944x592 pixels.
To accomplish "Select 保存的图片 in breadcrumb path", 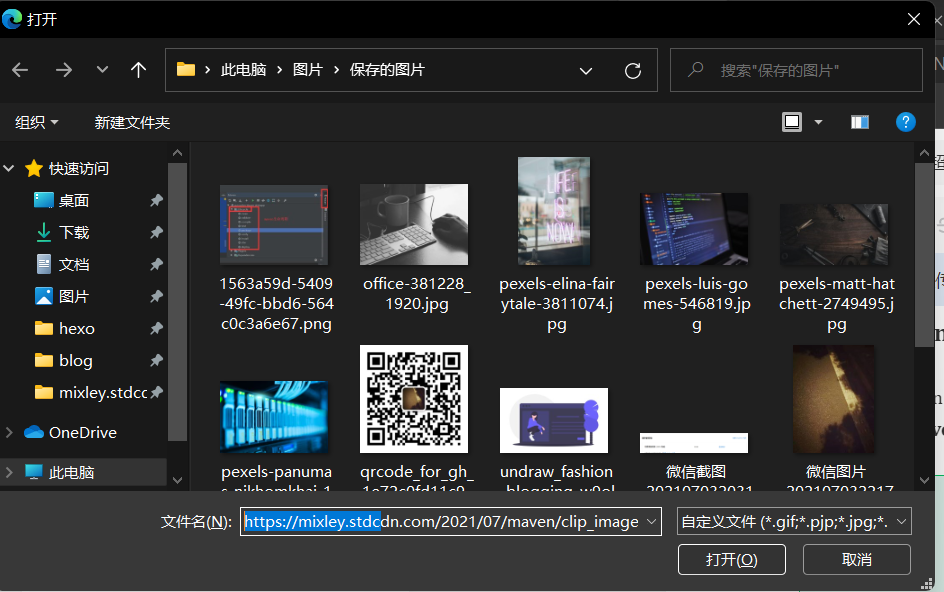I will pos(387,70).
